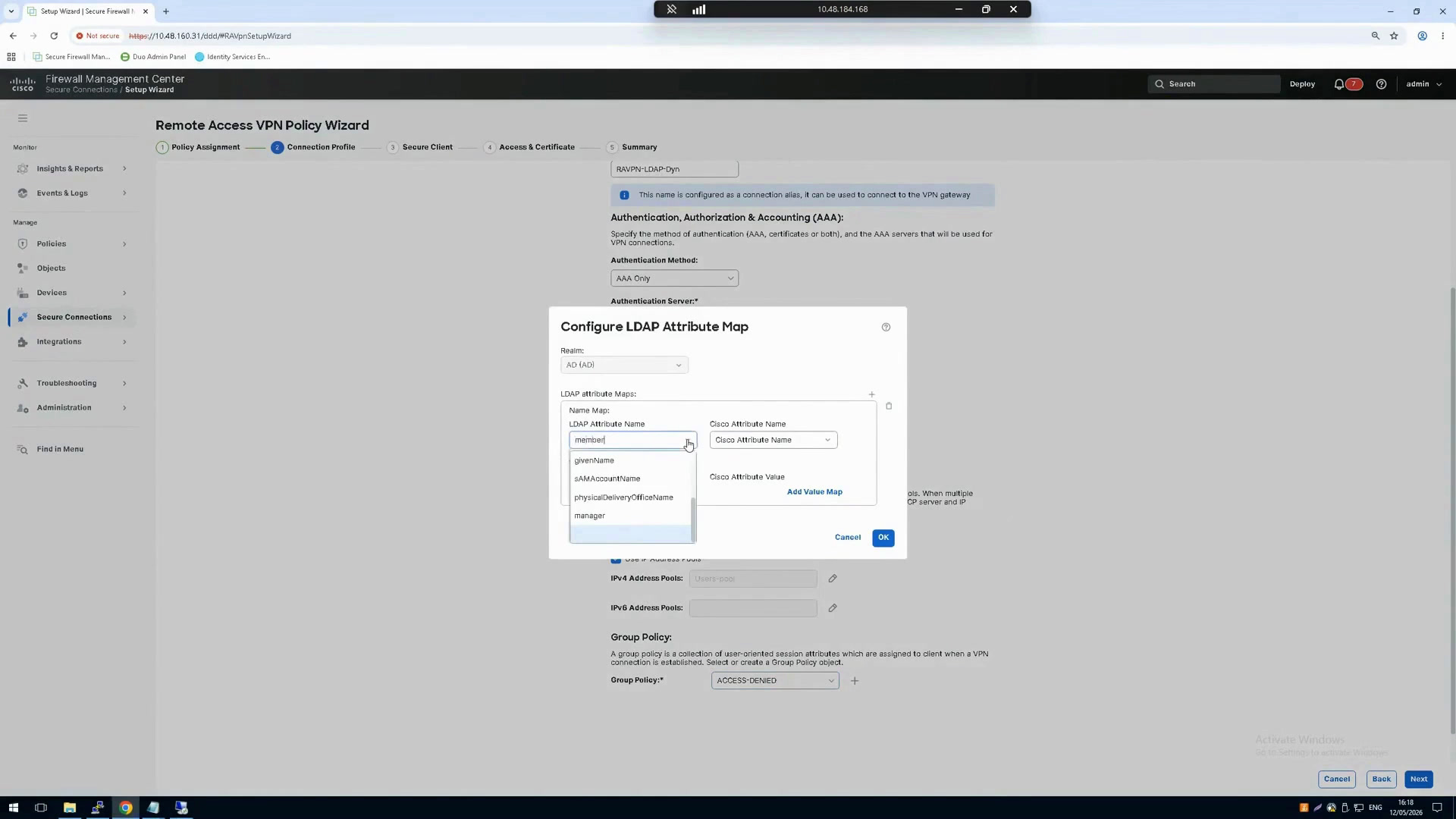Open the Authentication Method AAA Only dropdown
The image size is (1456, 819).
674,278
